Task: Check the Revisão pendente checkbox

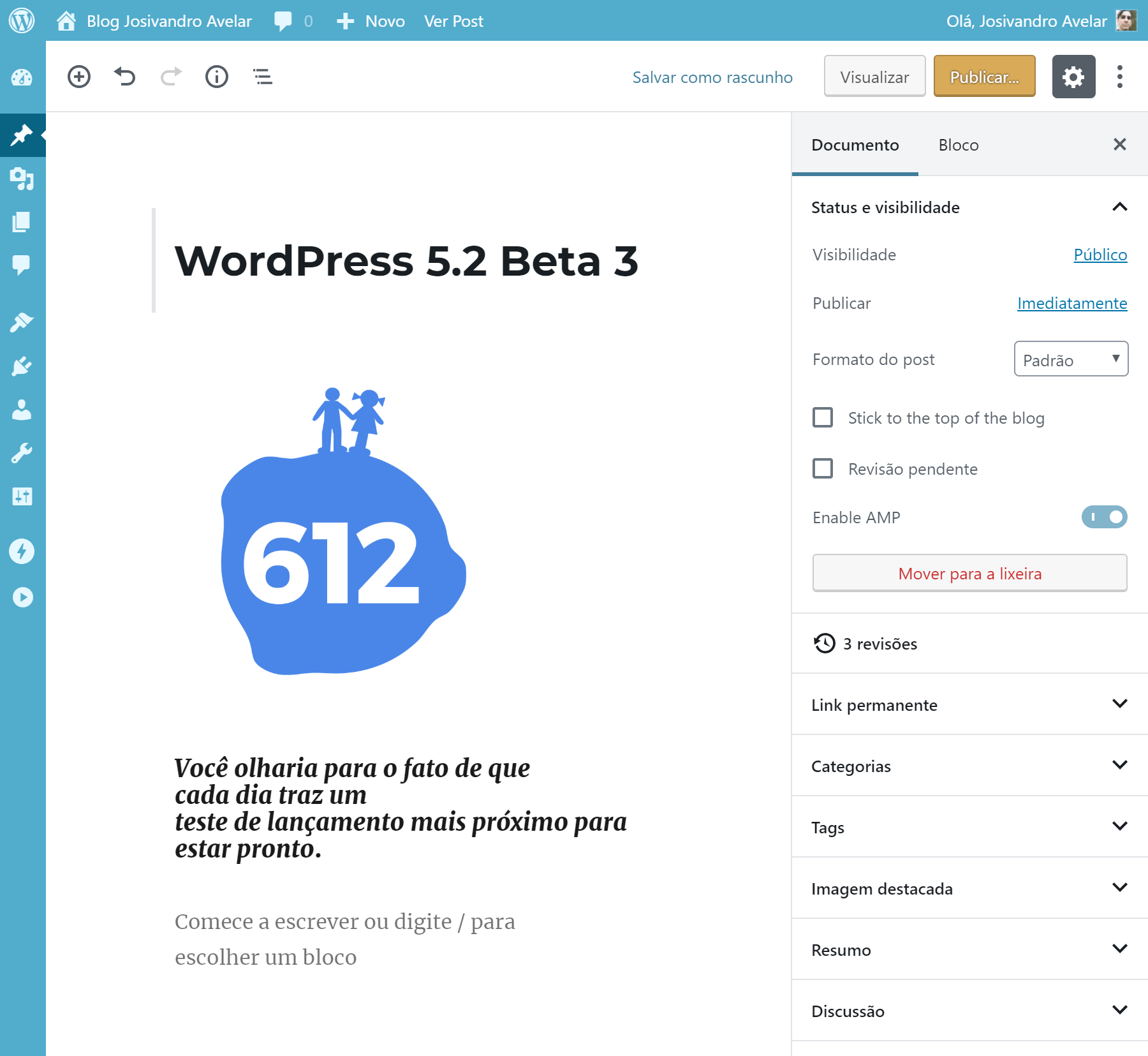Action: 823,469
